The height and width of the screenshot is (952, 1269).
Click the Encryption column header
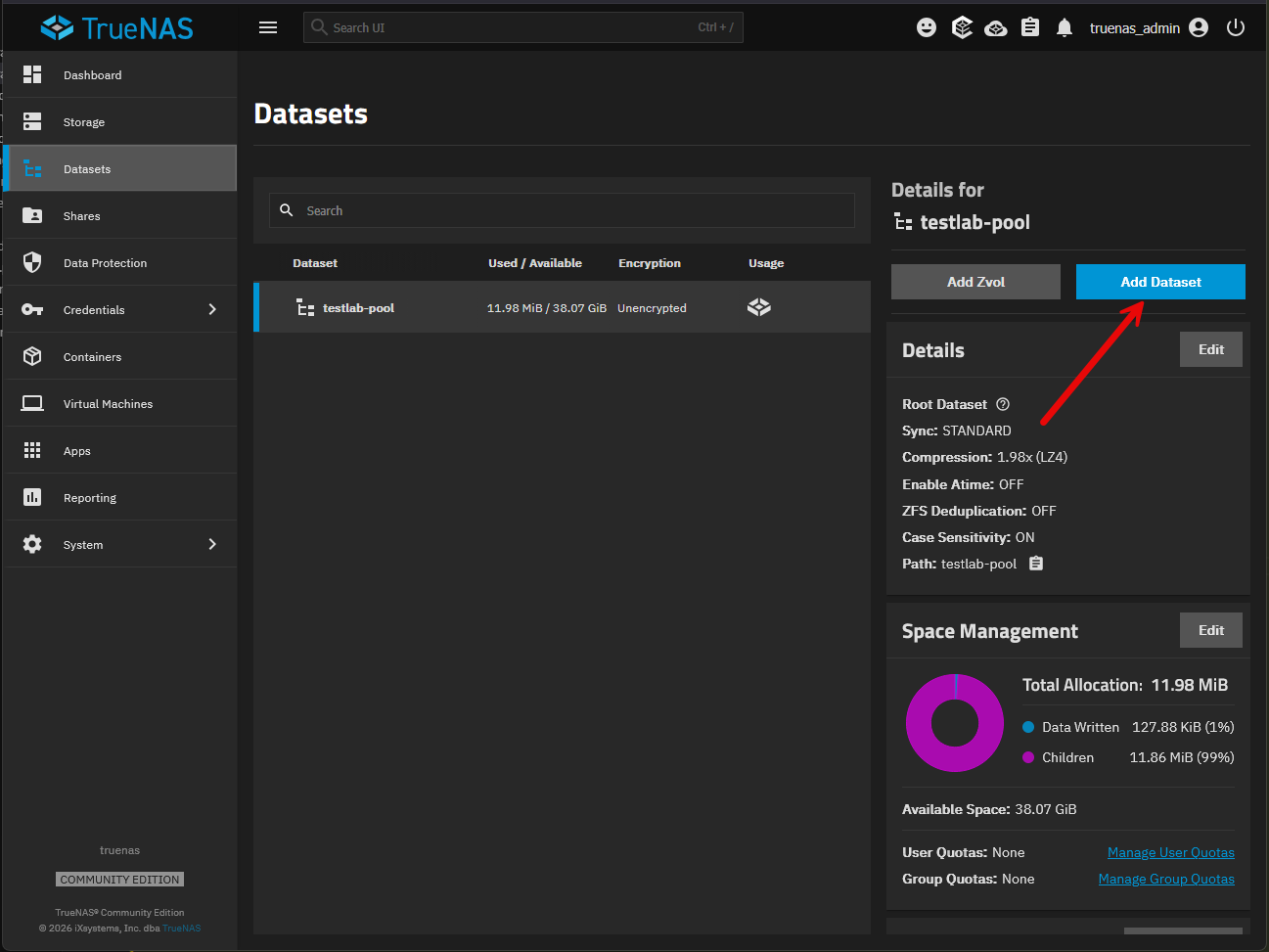[650, 263]
